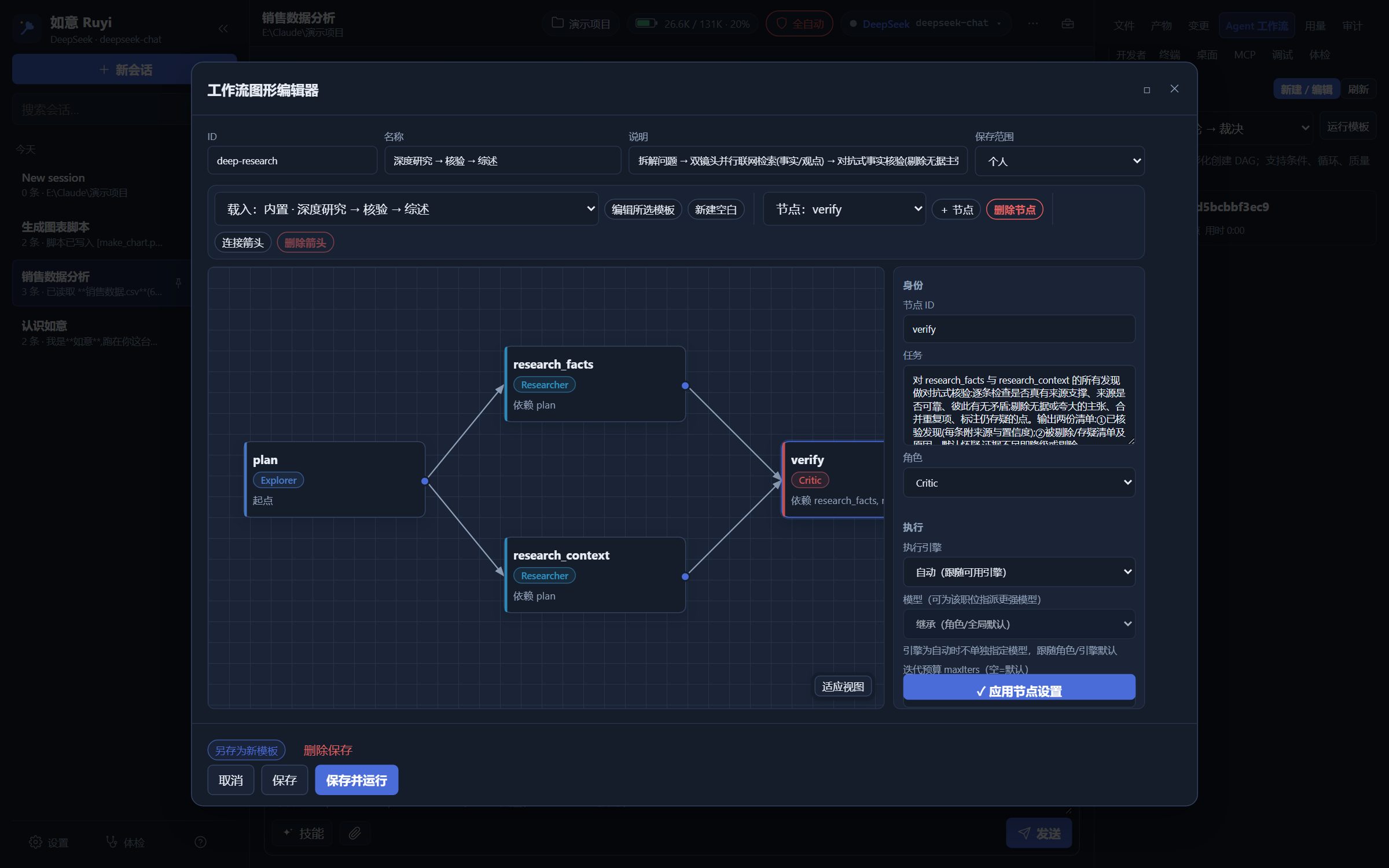
Task: Collapse the sidebar with double chevron icon
Action: point(223,28)
